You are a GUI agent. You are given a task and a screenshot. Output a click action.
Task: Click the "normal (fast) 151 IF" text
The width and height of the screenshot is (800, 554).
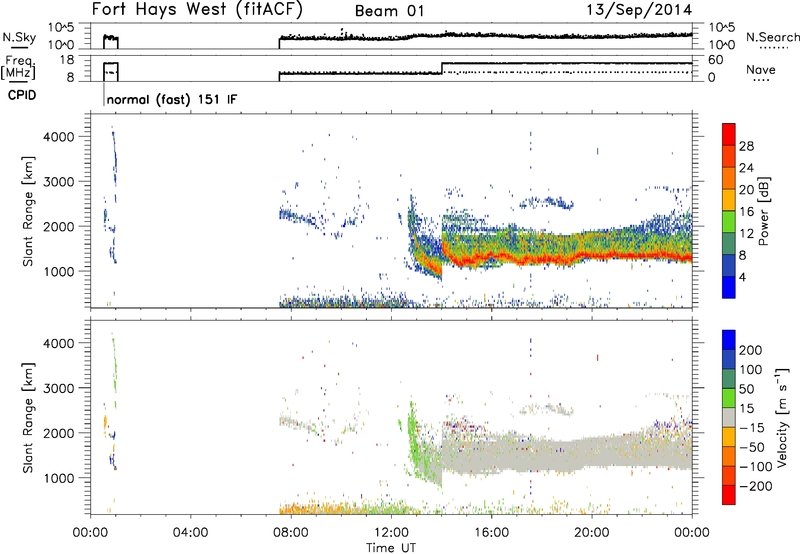[172, 99]
